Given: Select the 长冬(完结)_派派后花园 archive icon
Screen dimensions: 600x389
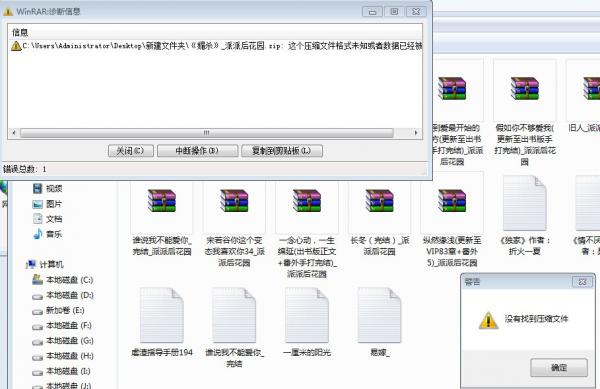Looking at the screenshot, I should click(379, 200).
